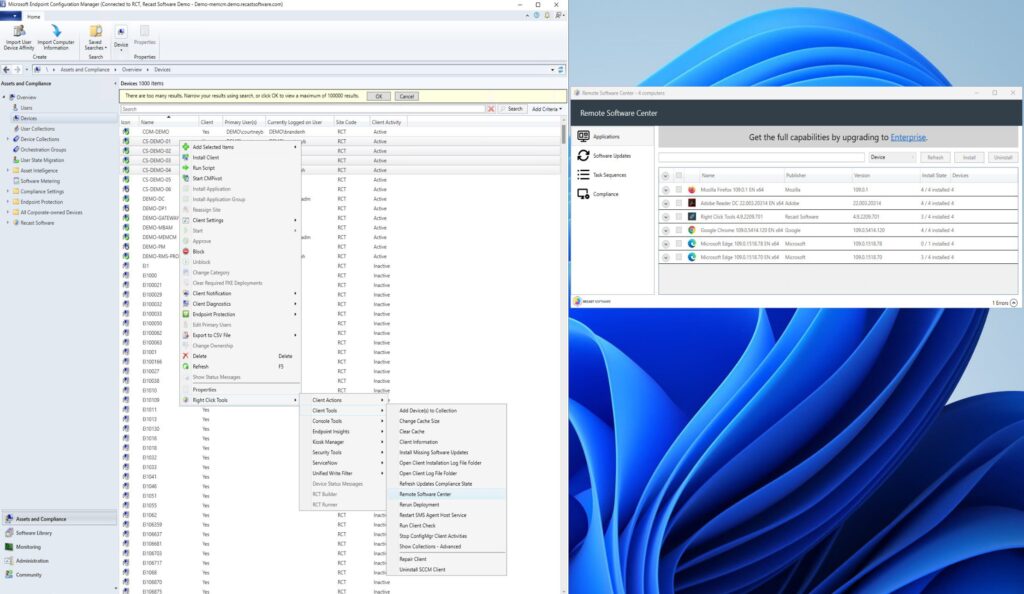Open the Device scope dropdown
The width and height of the screenshot is (1024, 594).
pyautogui.click(x=892, y=157)
